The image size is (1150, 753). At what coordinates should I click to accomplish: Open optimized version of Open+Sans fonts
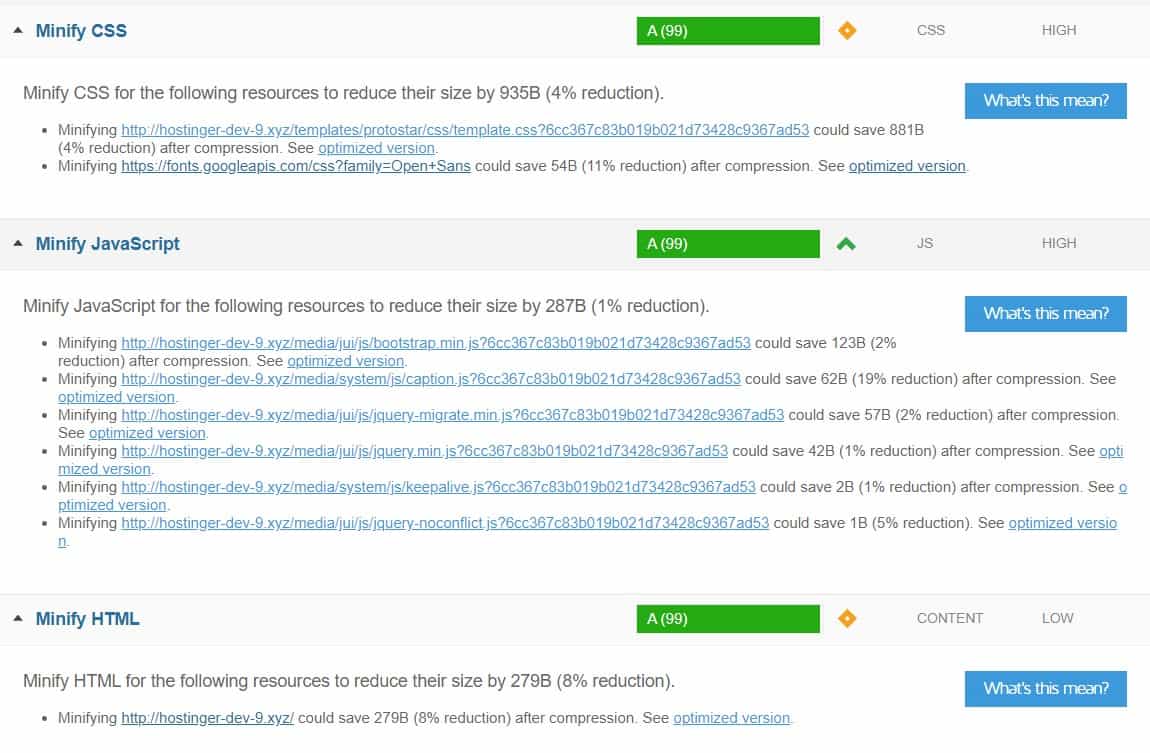[906, 167]
